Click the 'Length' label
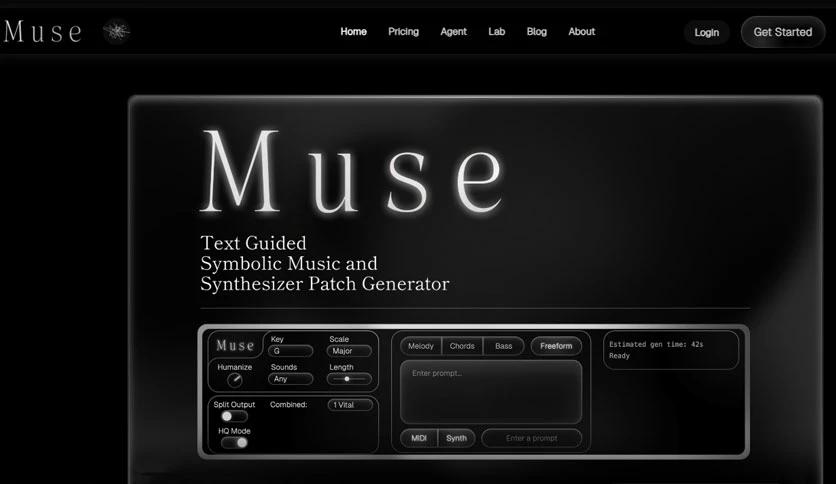 341,367
